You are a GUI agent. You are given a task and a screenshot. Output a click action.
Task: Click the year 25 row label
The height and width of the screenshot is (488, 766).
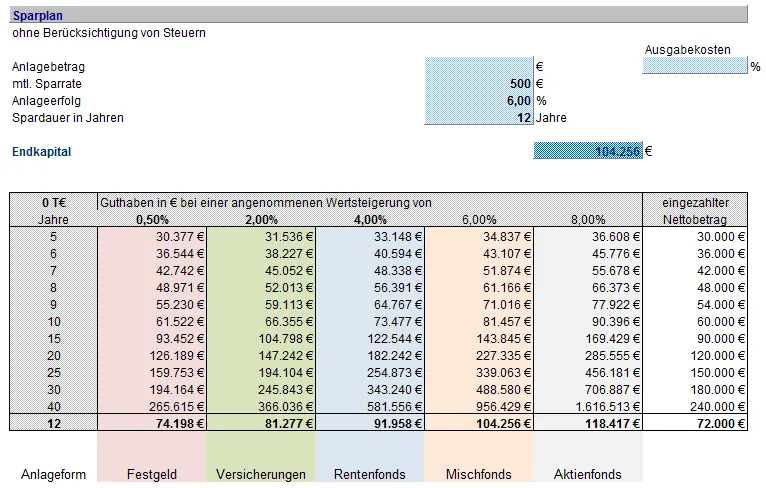click(x=53, y=373)
